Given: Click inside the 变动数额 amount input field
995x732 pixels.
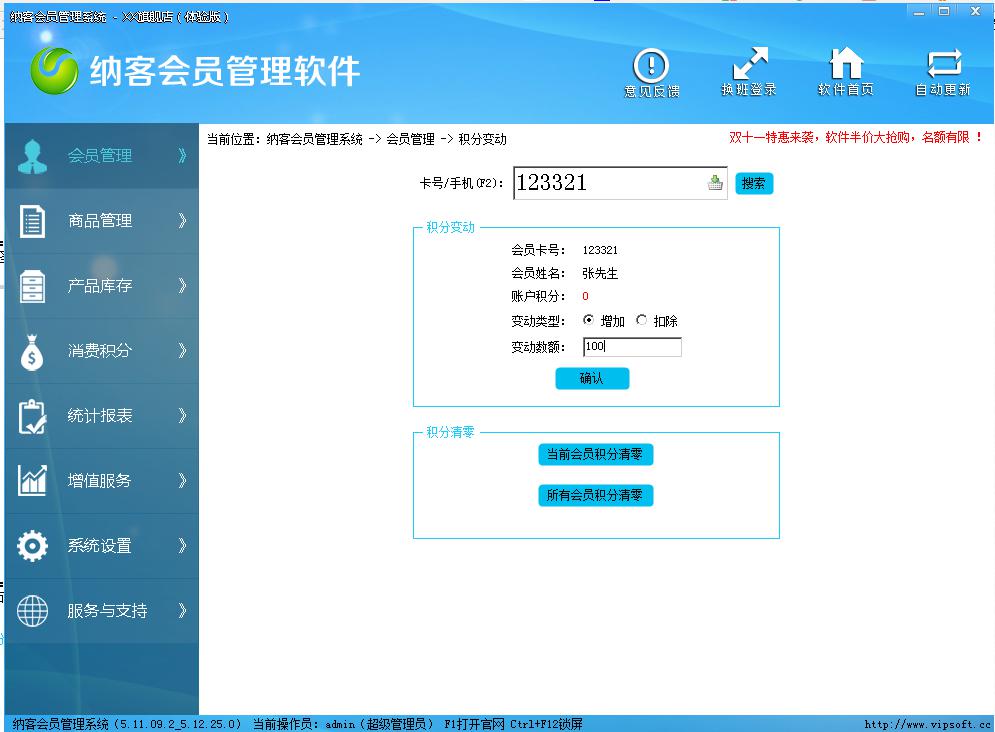Looking at the screenshot, I should pyautogui.click(x=631, y=346).
